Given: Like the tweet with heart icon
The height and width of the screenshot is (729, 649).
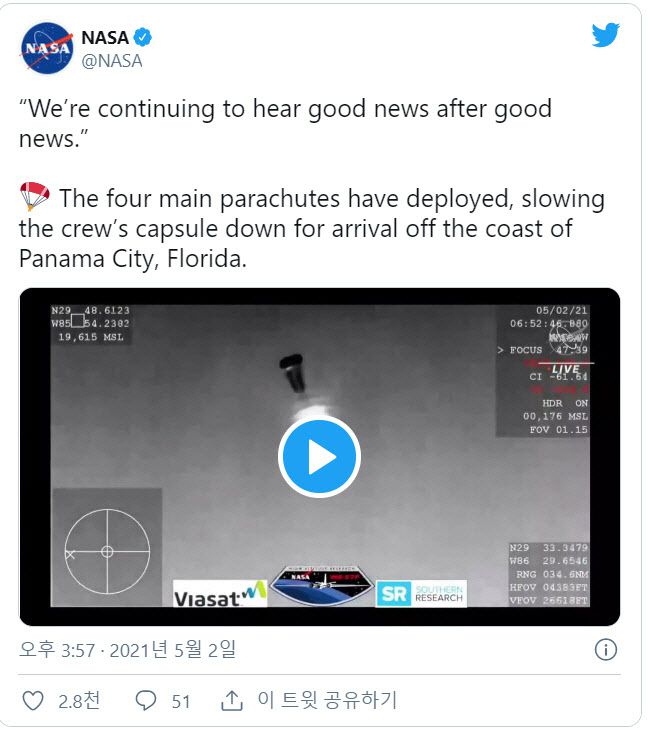Looking at the screenshot, I should (33, 701).
